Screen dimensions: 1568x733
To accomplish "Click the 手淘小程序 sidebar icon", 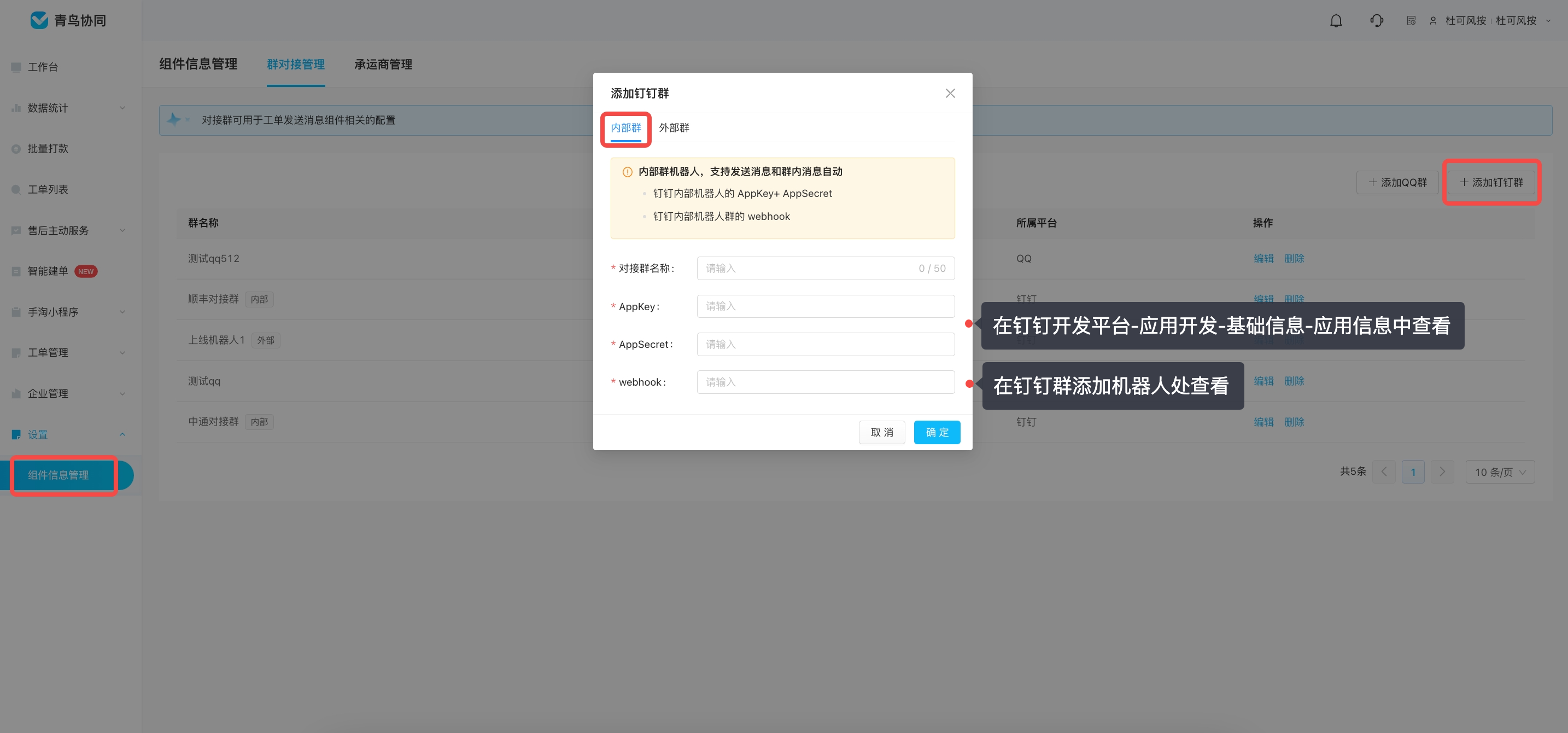I will click(x=16, y=312).
